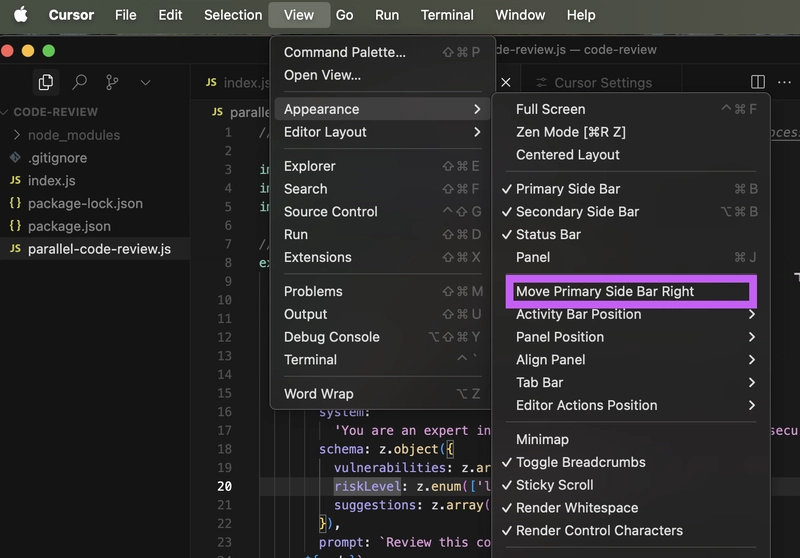The height and width of the screenshot is (558, 800).
Task: Click riskLevel text in code editor
Action: pyautogui.click(x=367, y=486)
